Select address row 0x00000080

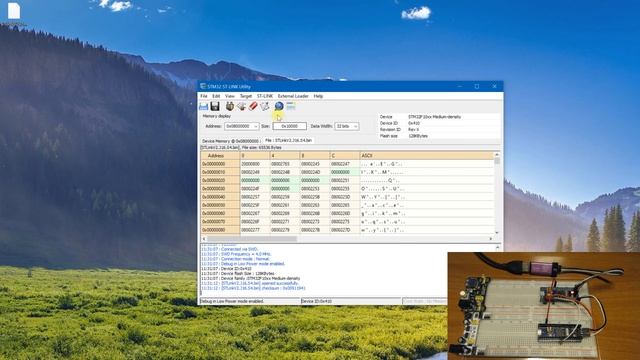tap(220, 230)
